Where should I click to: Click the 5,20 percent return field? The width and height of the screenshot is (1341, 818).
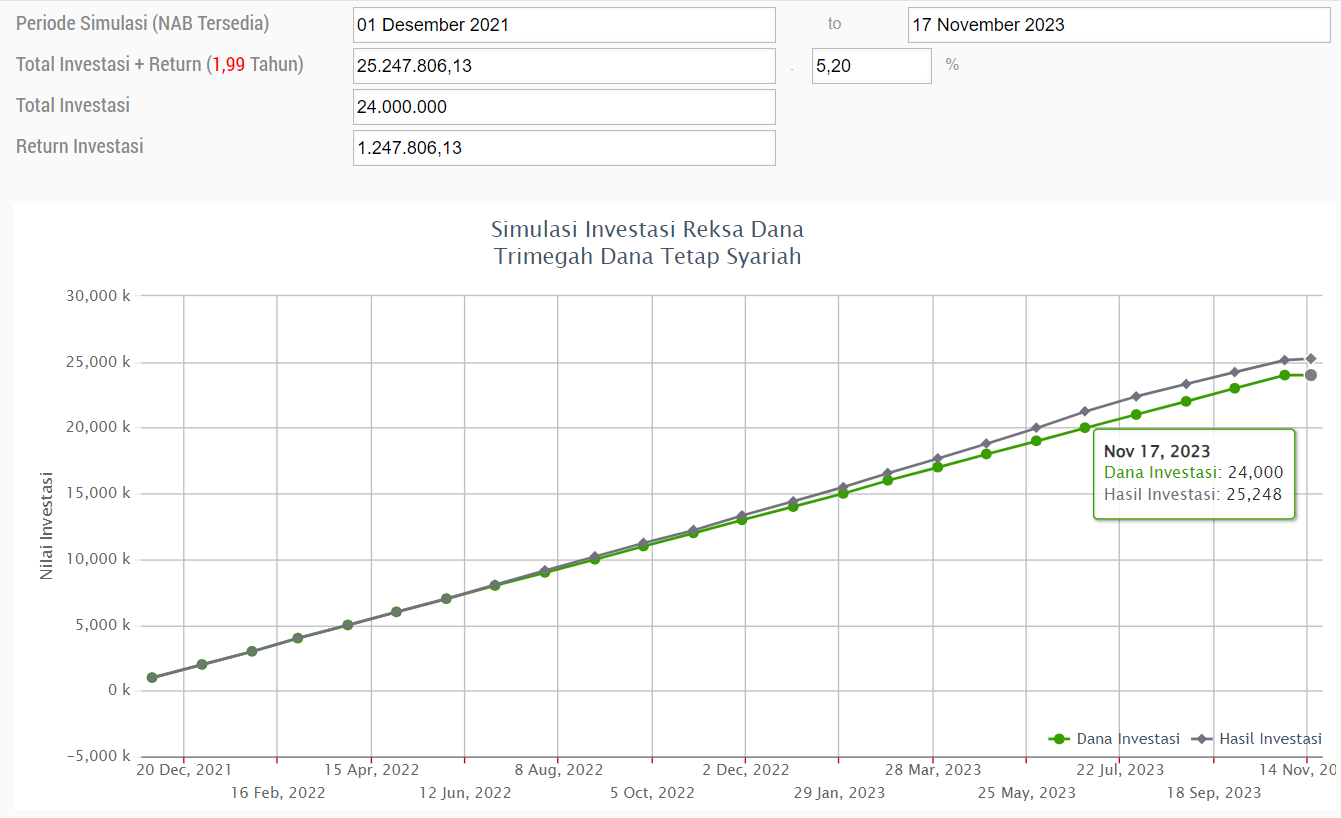[872, 66]
